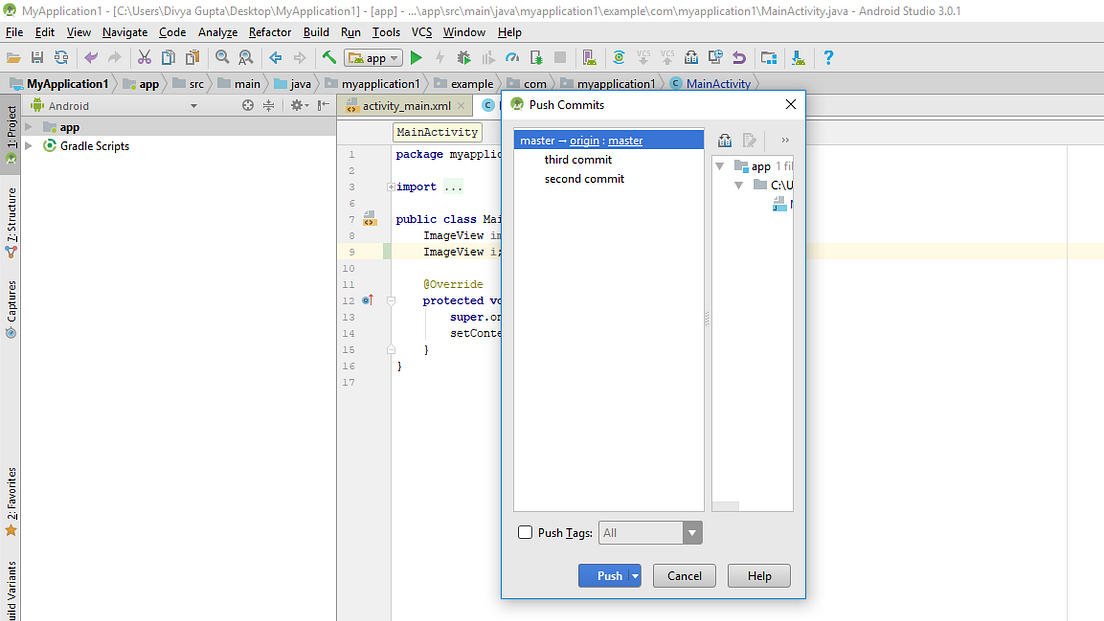The width and height of the screenshot is (1104, 621).
Task: Collapse the app folder in push tree
Action: (721, 166)
